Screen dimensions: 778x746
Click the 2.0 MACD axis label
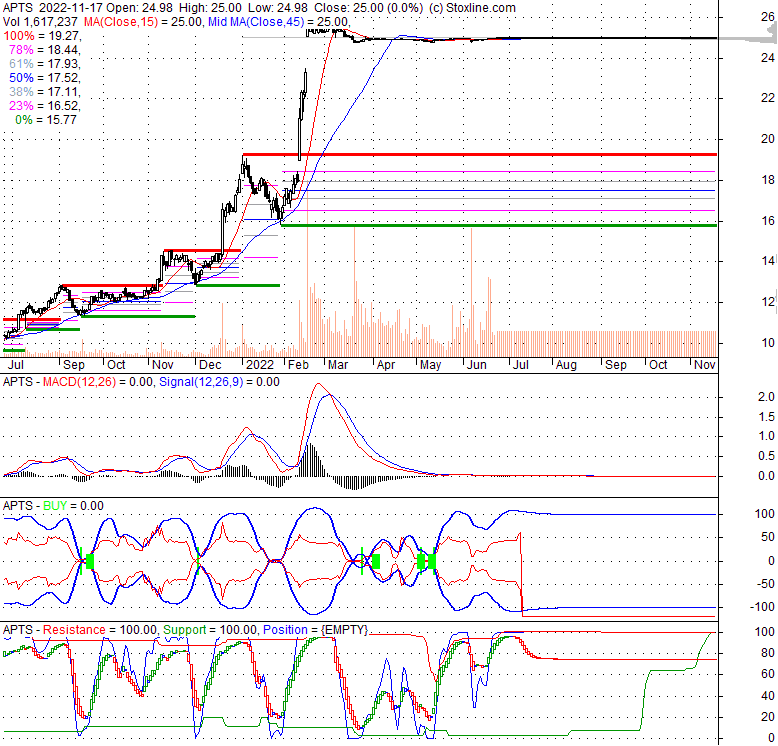[x=766, y=397]
